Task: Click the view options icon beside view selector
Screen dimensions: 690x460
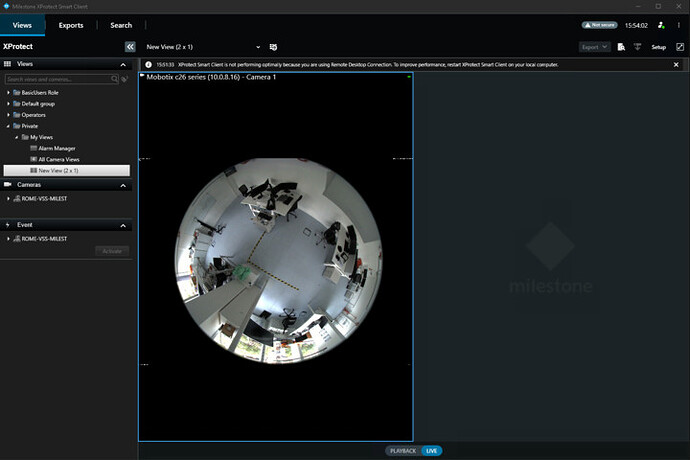Action: coord(274,47)
